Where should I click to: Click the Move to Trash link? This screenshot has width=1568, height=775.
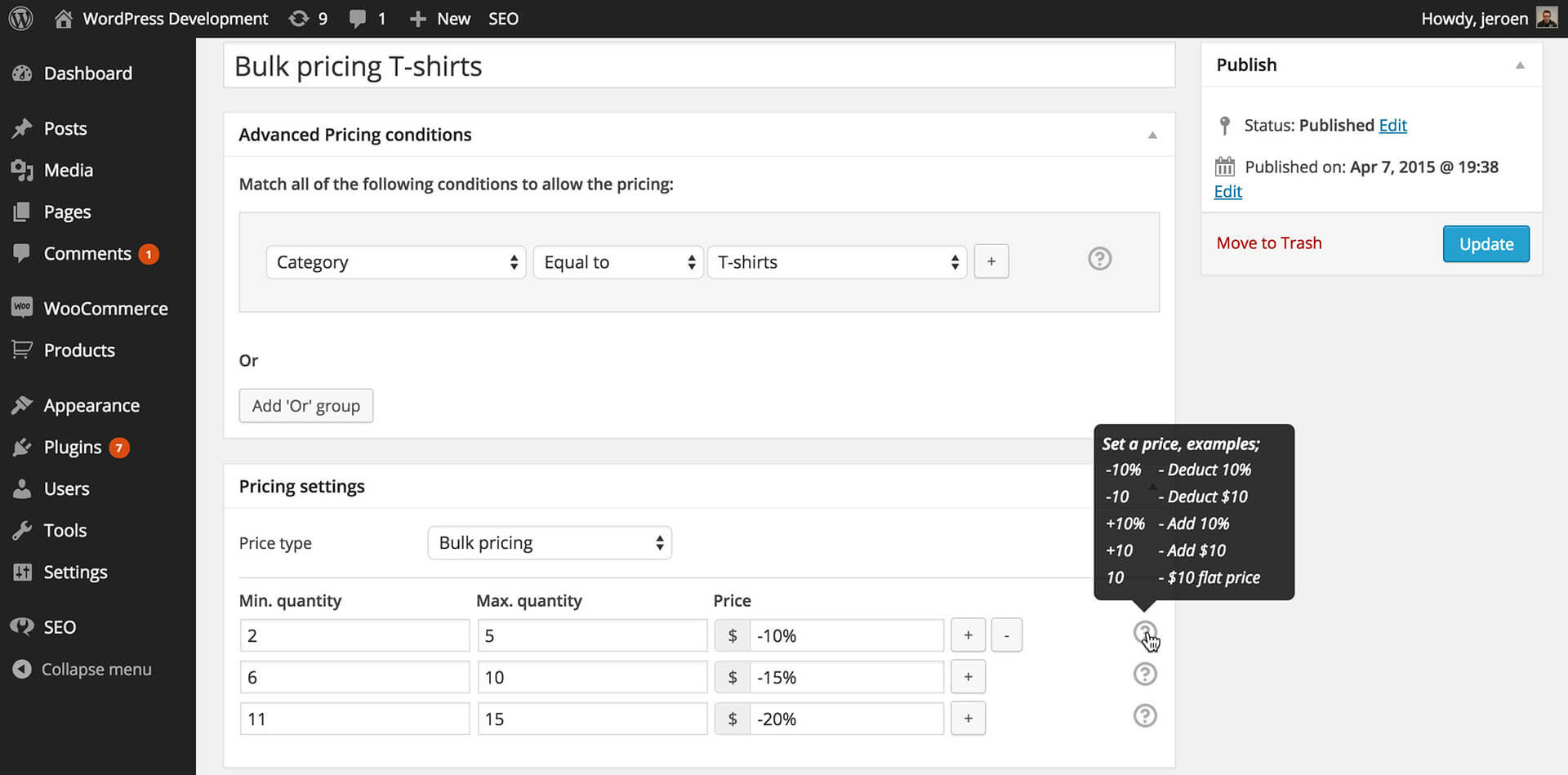(x=1268, y=243)
